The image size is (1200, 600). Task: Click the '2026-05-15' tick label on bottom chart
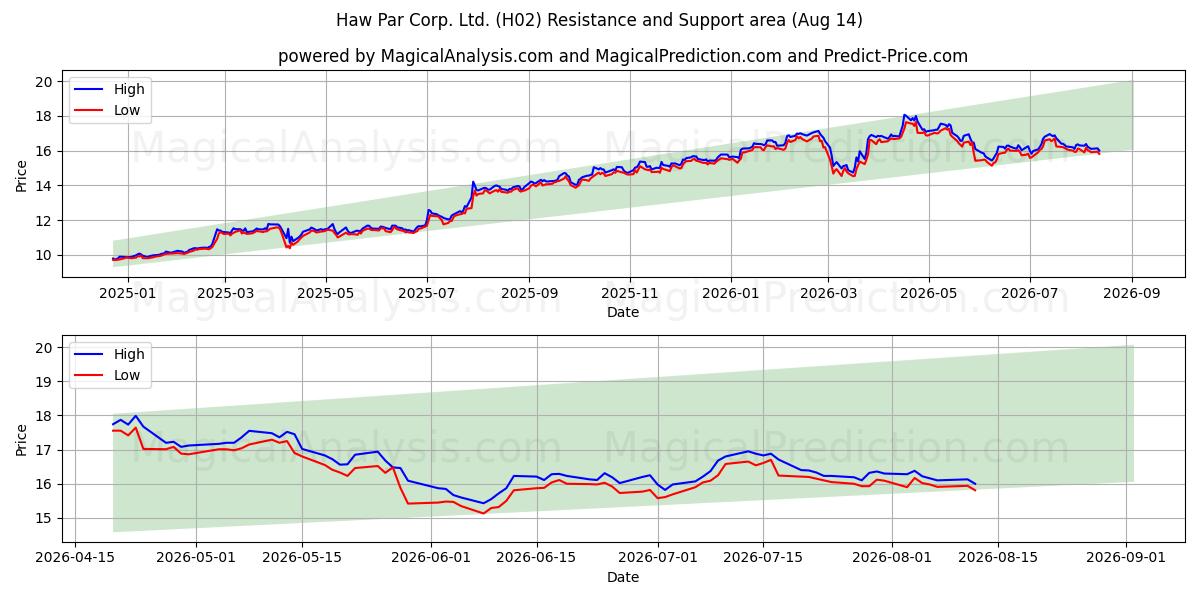pos(302,558)
